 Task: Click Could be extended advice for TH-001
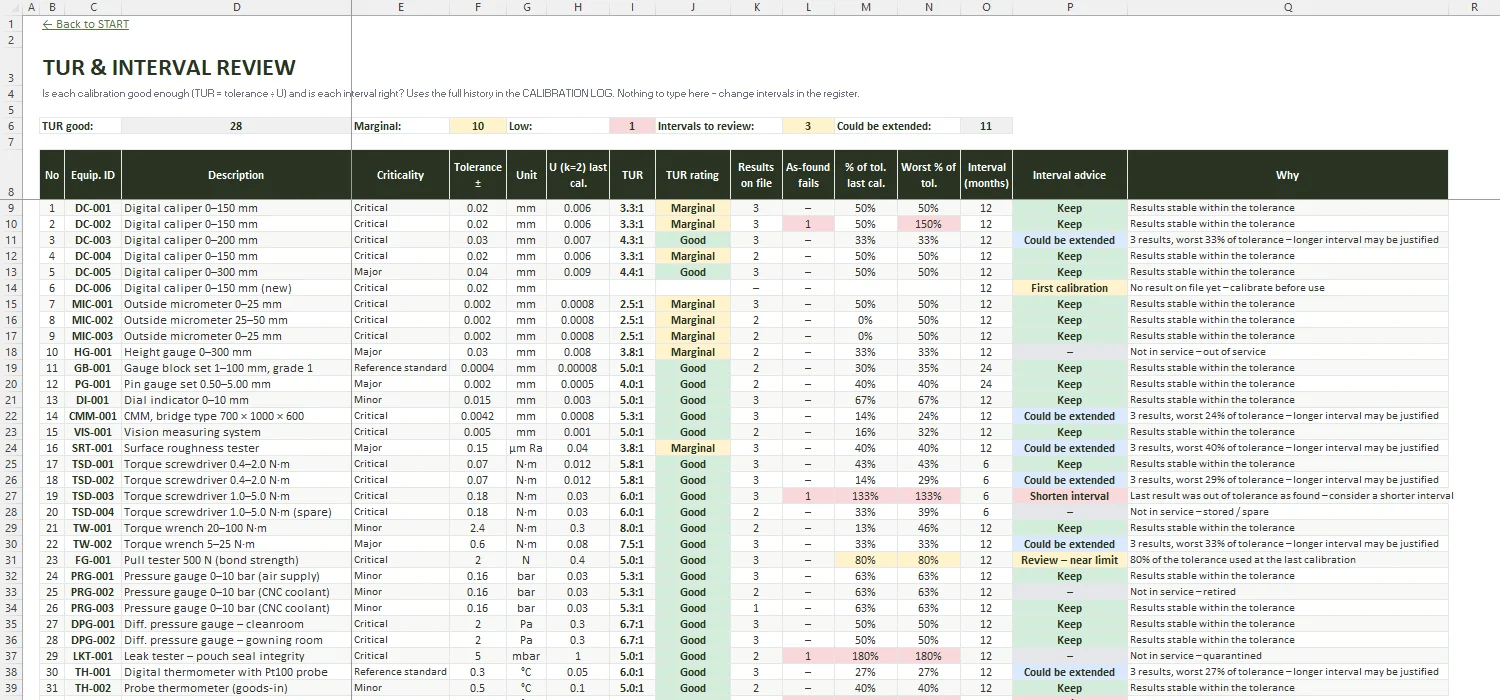pos(1069,672)
